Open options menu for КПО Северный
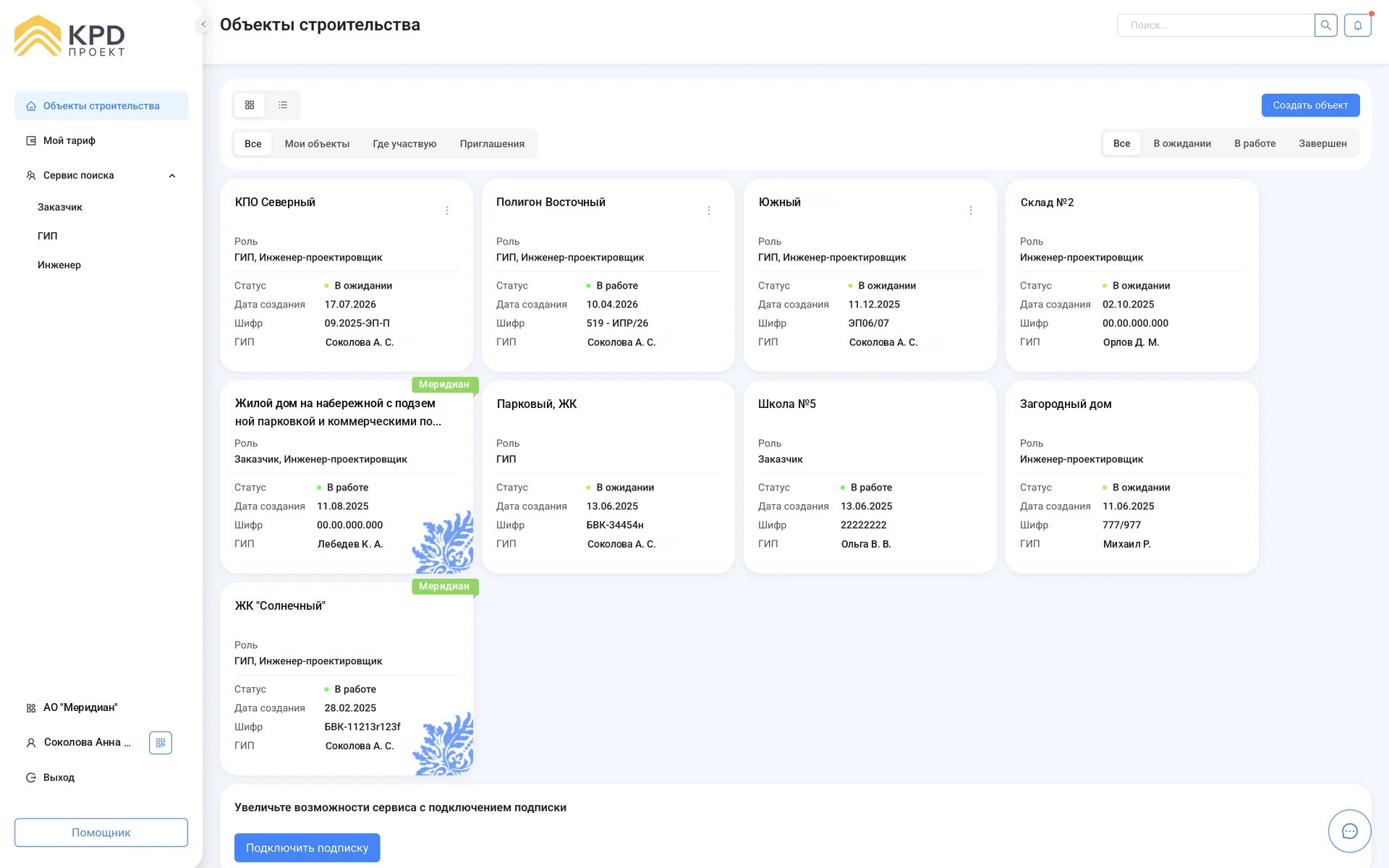The image size is (1389, 868). coord(447,210)
